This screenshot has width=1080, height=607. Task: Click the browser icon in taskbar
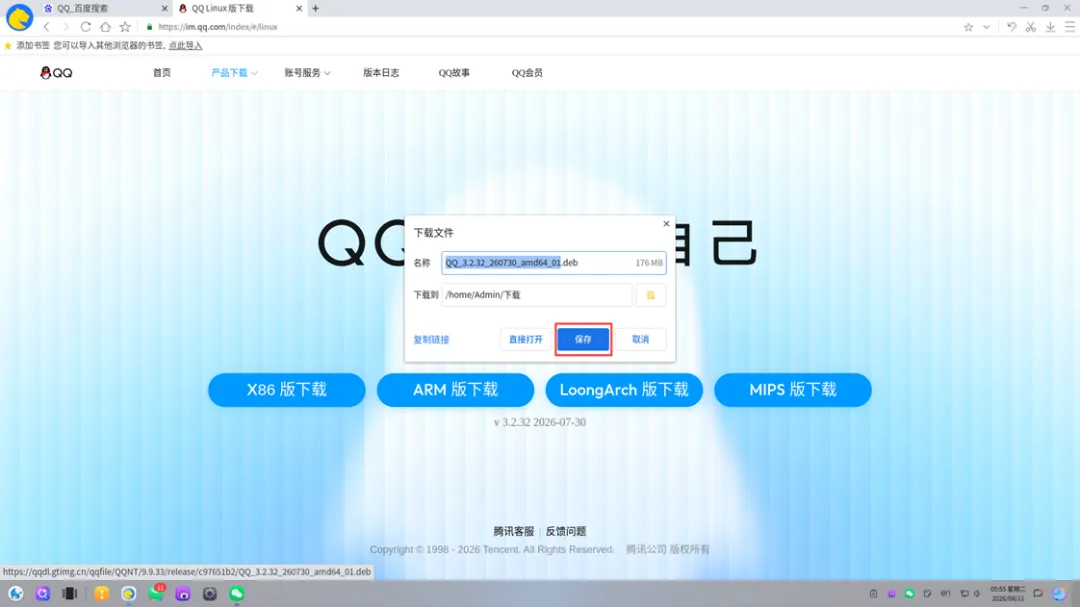click(x=128, y=593)
